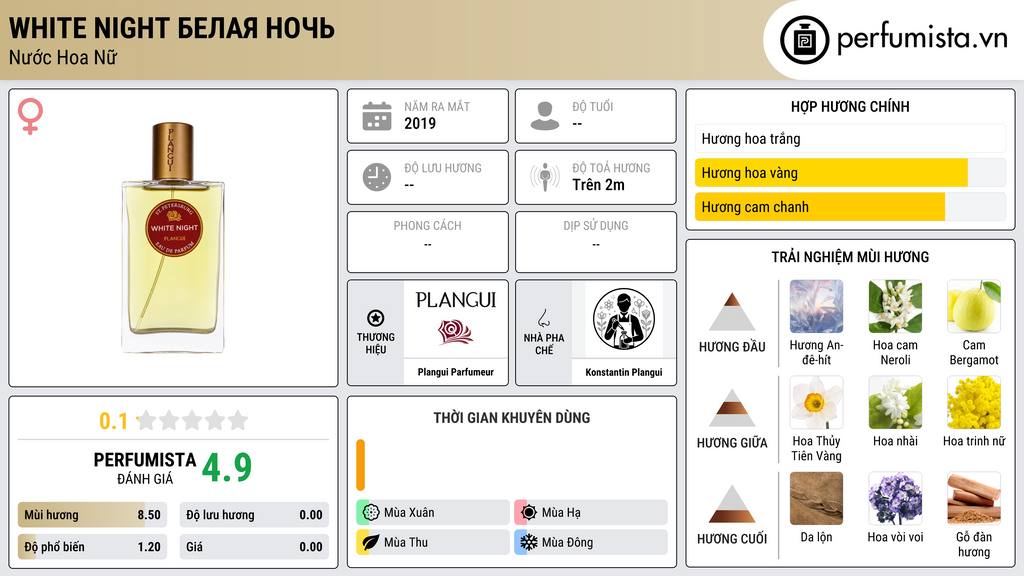Click the five-star rating row

coord(193,420)
